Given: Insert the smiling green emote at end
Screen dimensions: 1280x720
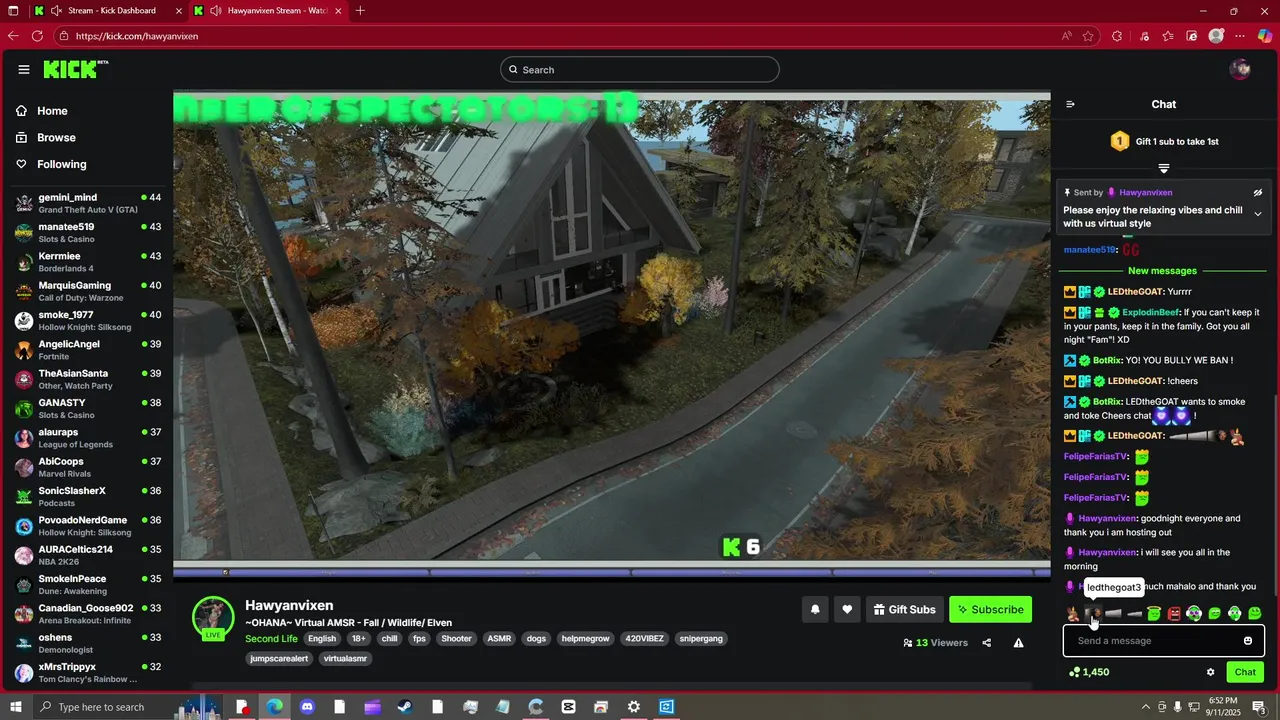Looking at the screenshot, I should [x=1255, y=613].
